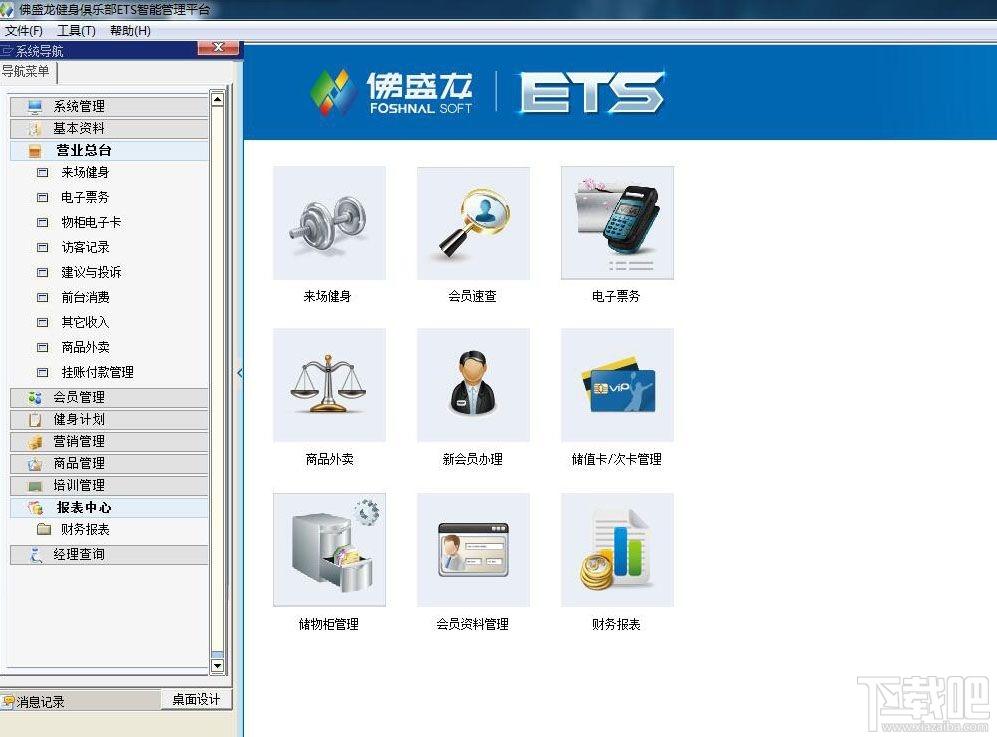The image size is (997, 737).
Task: Select 前台消费 in navigation tree
Action: [x=85, y=297]
